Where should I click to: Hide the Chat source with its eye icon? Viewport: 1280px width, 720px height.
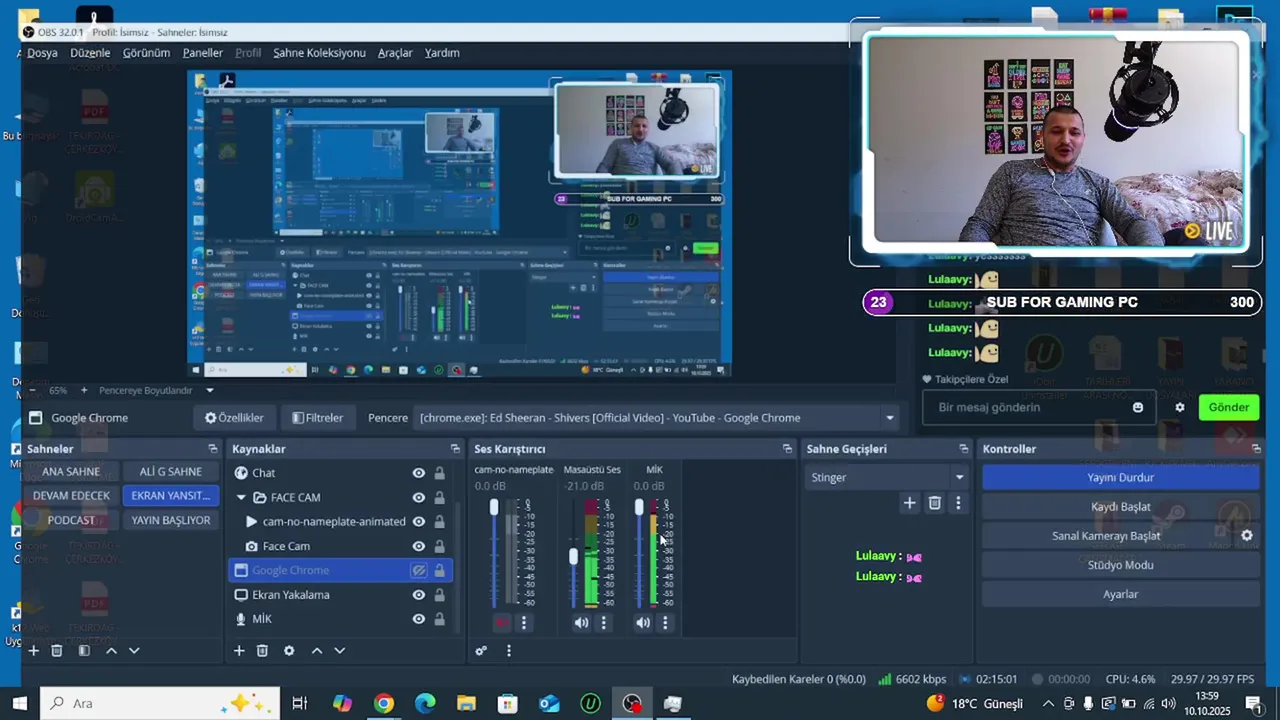point(419,473)
